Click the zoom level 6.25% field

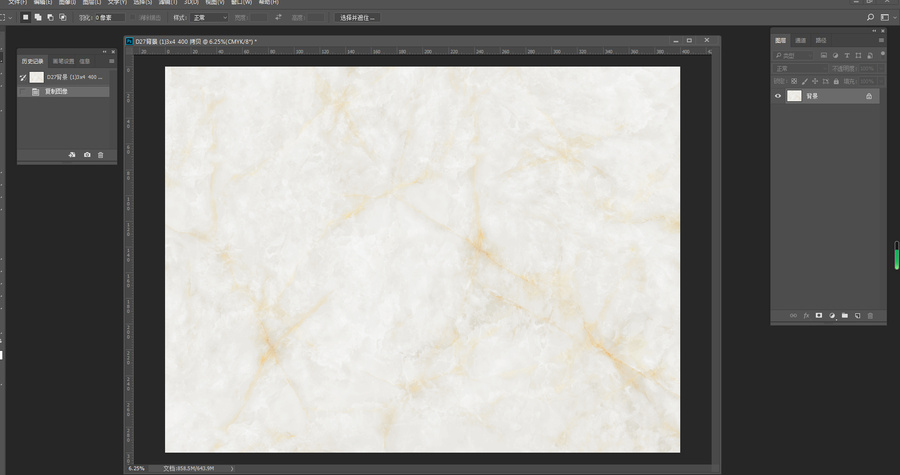click(137, 469)
